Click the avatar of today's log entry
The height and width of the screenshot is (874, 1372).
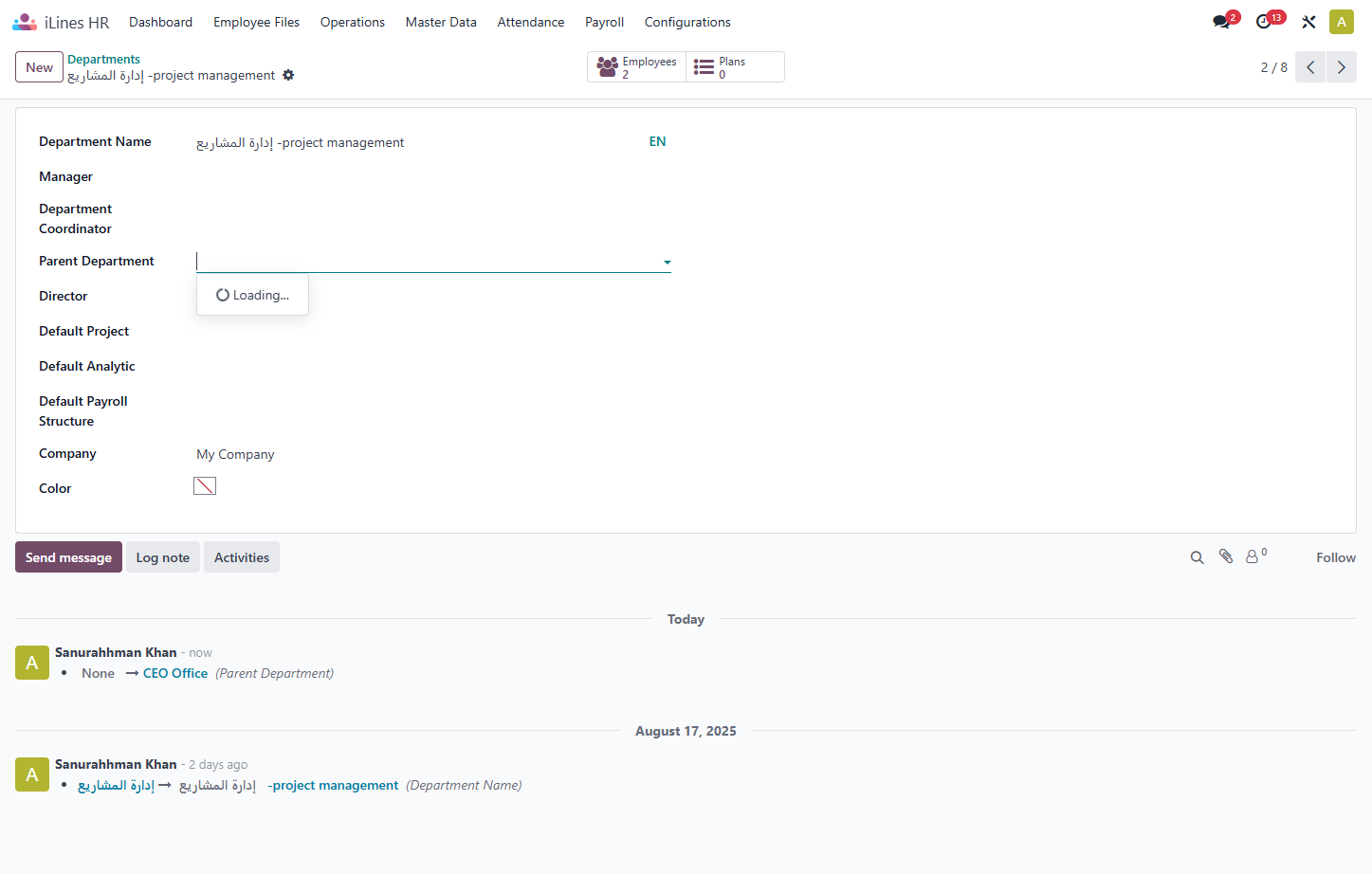[x=32, y=663]
